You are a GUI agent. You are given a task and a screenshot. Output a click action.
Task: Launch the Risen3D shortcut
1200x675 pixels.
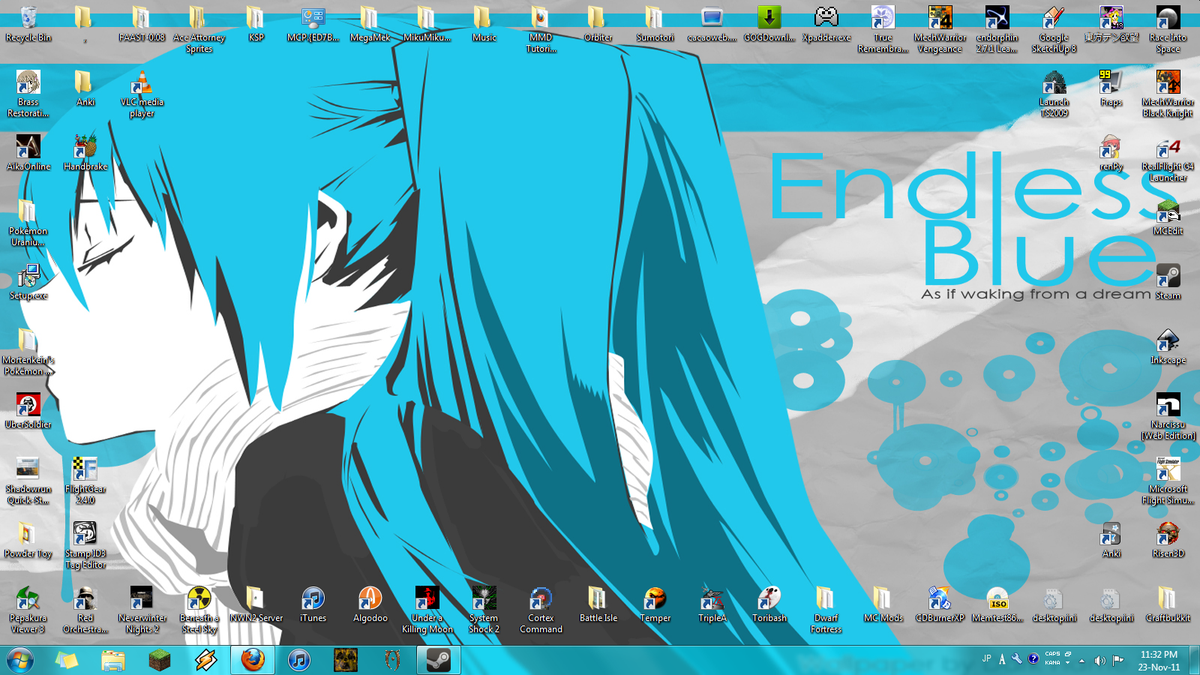click(1168, 541)
